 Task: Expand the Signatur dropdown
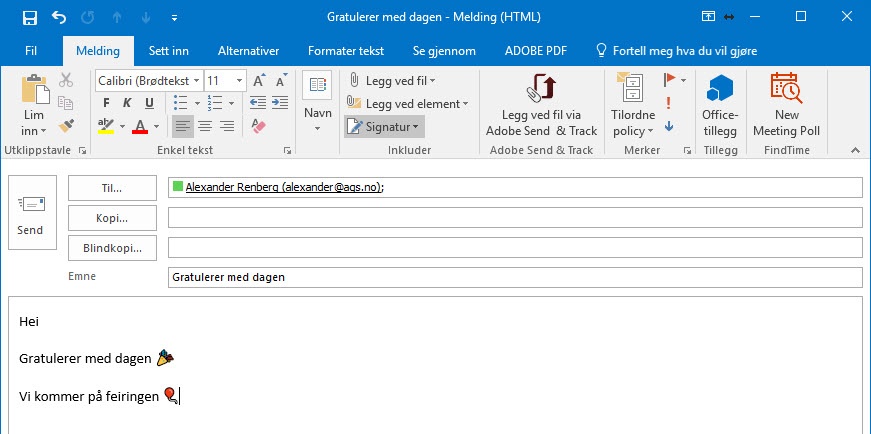[x=385, y=126]
